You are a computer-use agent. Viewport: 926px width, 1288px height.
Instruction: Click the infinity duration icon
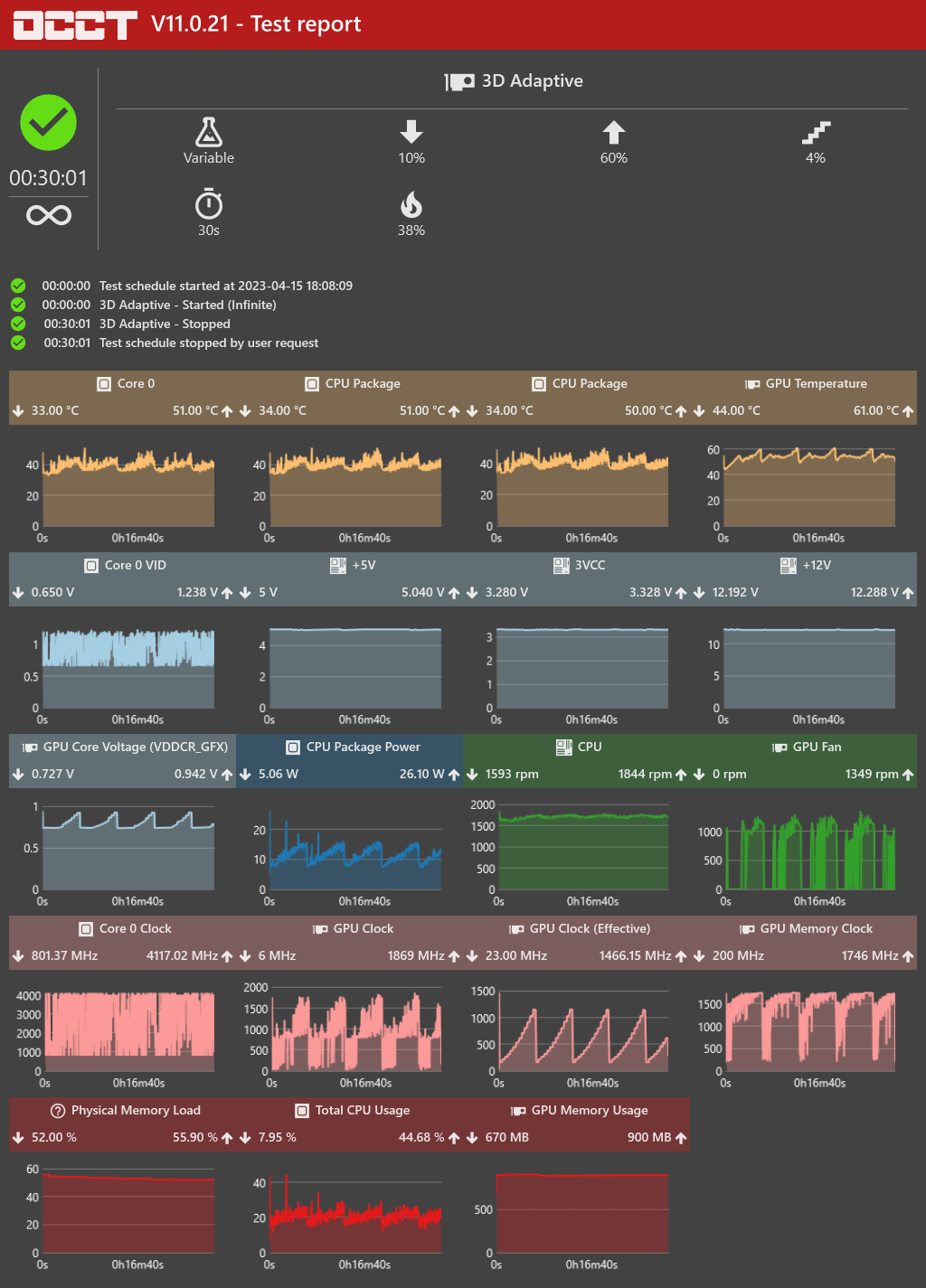point(49,215)
